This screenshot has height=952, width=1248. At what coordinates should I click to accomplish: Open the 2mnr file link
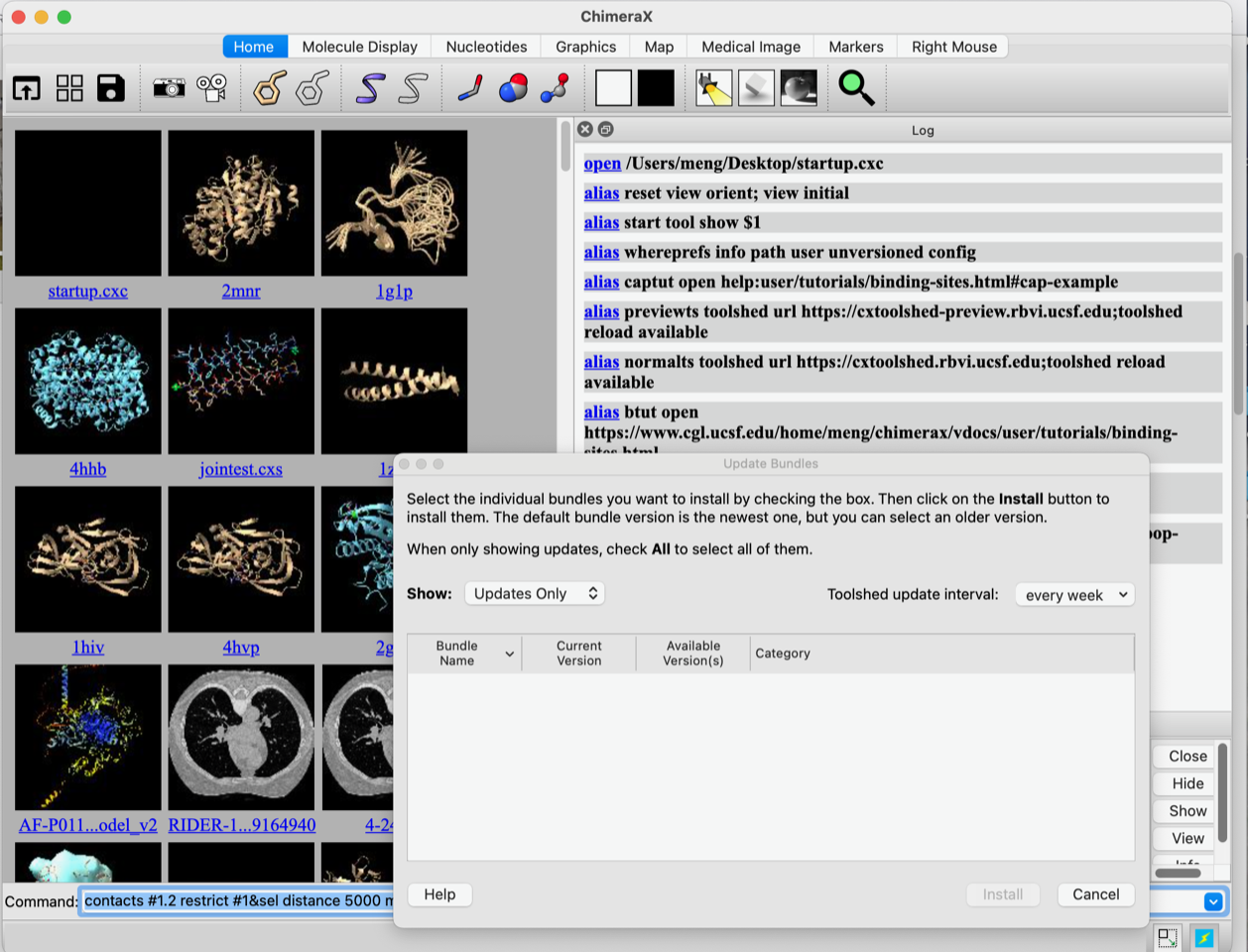pyautogui.click(x=241, y=291)
